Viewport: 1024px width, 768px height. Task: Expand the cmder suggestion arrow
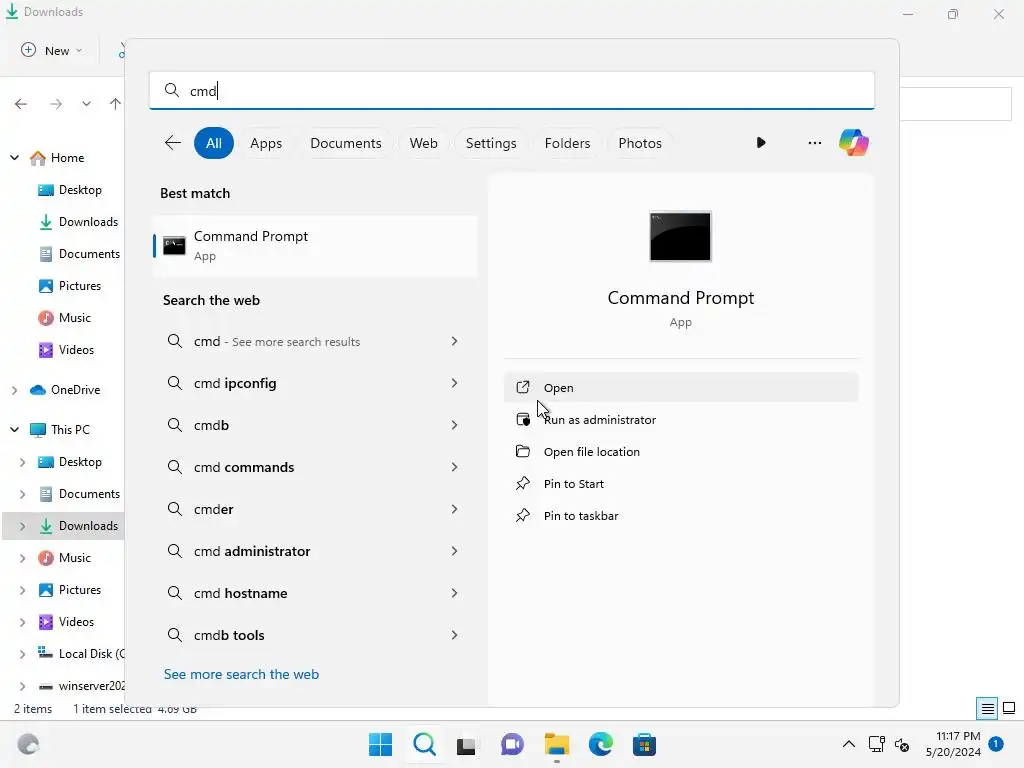[x=454, y=509]
